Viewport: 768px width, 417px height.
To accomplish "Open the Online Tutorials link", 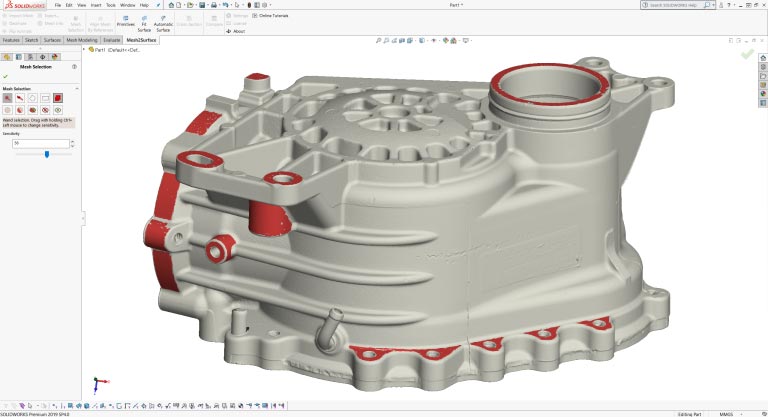I will point(271,16).
